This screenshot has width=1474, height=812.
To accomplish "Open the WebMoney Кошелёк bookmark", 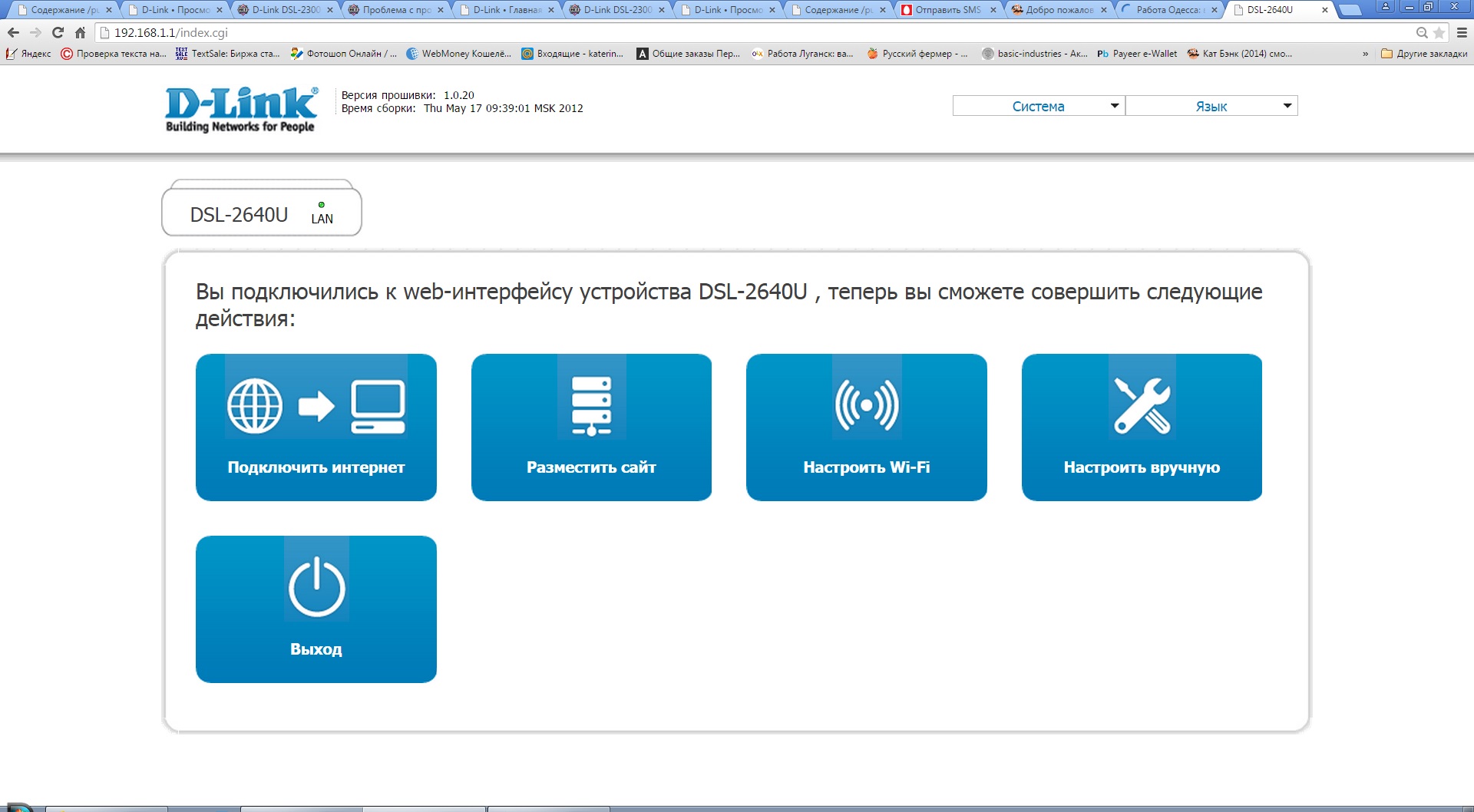I will [x=458, y=54].
